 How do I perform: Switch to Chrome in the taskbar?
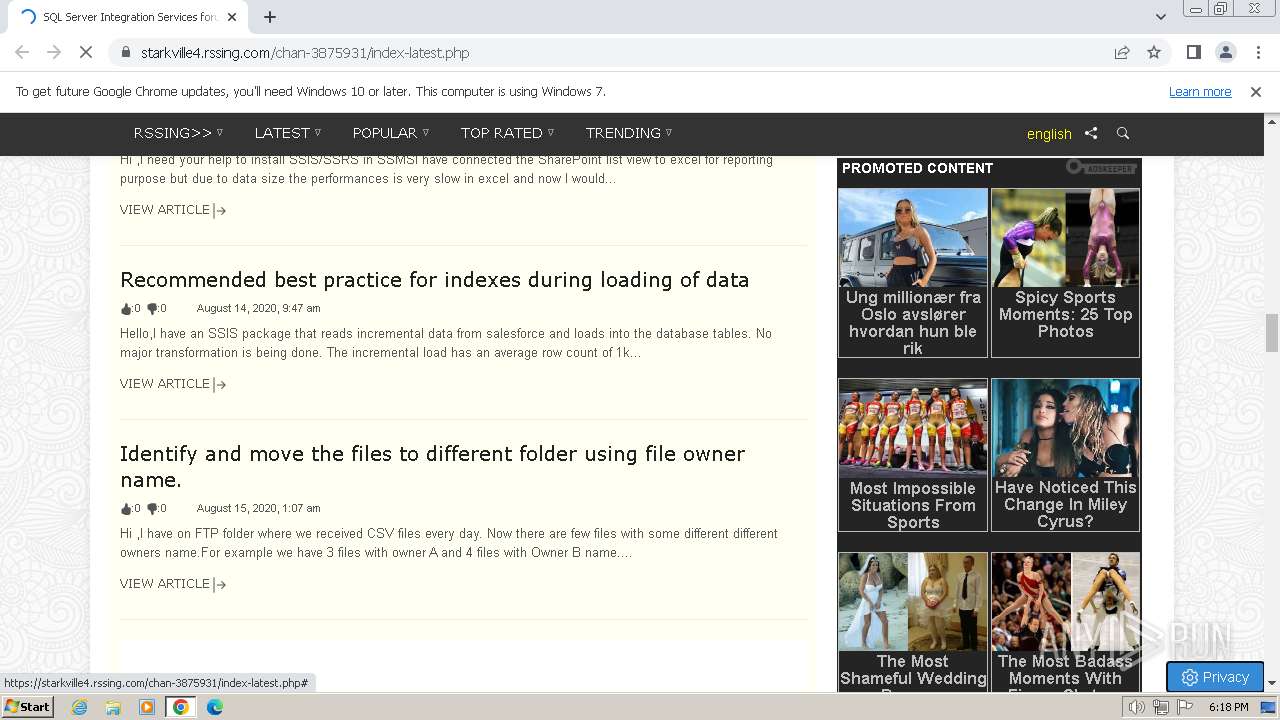pyautogui.click(x=181, y=707)
